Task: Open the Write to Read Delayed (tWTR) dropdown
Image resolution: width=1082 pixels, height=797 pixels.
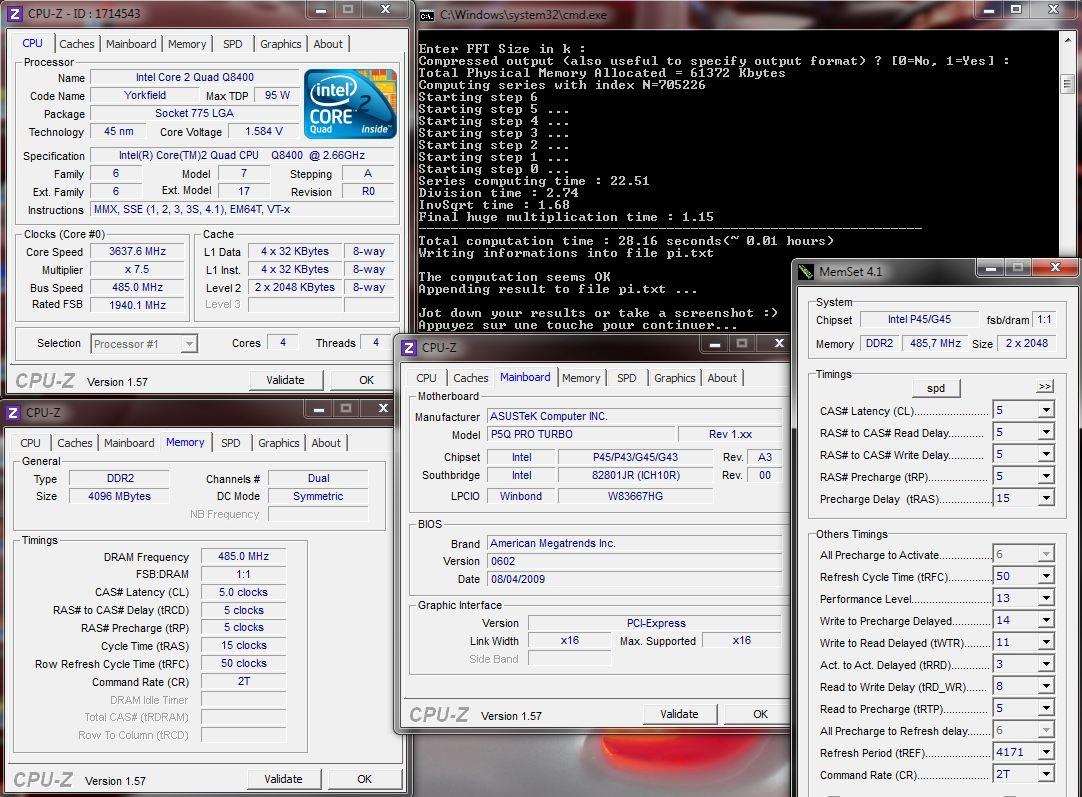Action: pyautogui.click(x=1046, y=642)
